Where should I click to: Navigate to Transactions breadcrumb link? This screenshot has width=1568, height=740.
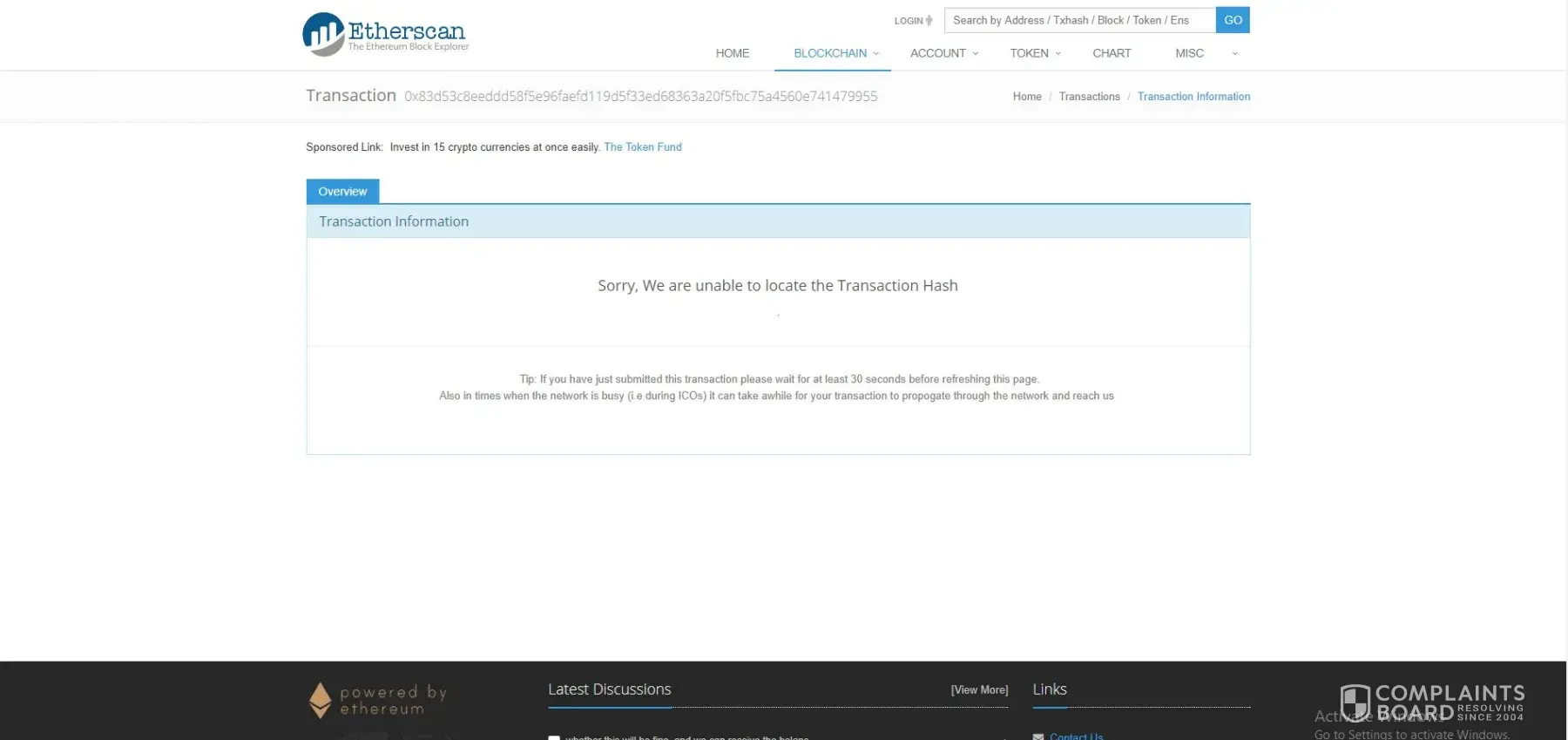1089,97
